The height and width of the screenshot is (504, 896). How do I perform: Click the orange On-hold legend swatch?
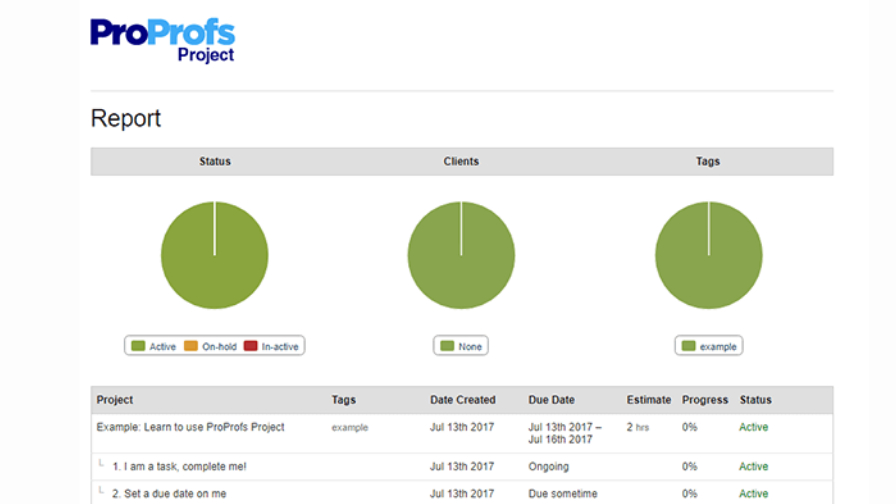(x=191, y=346)
